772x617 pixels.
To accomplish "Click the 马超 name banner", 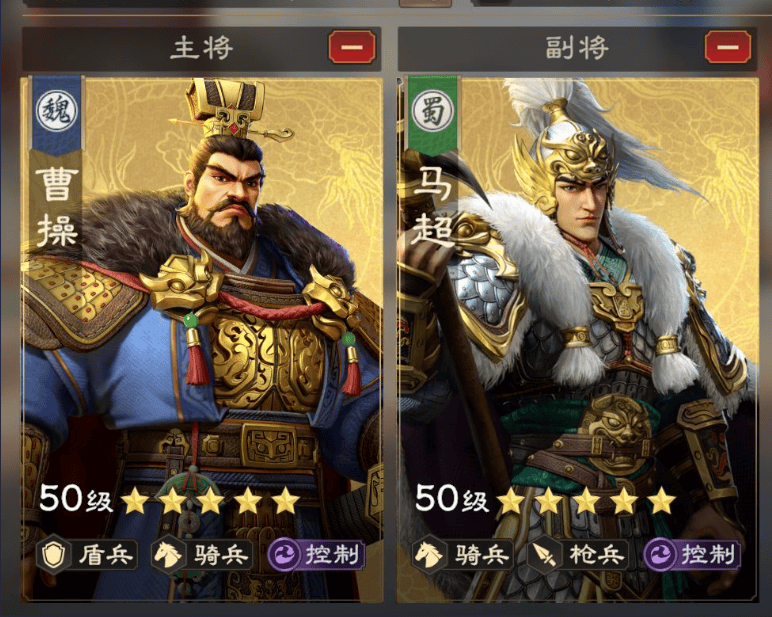I will click(x=432, y=206).
